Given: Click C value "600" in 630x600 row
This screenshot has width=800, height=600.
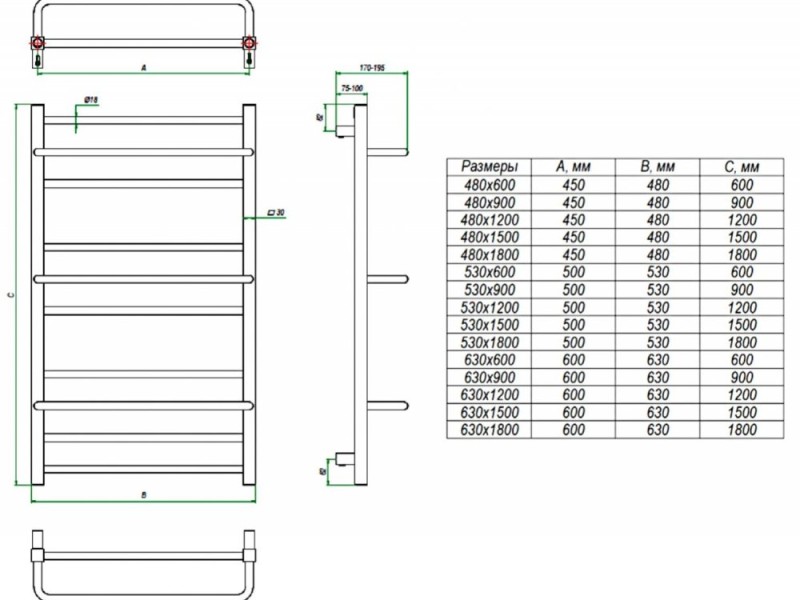Looking at the screenshot, I should [x=741, y=360].
